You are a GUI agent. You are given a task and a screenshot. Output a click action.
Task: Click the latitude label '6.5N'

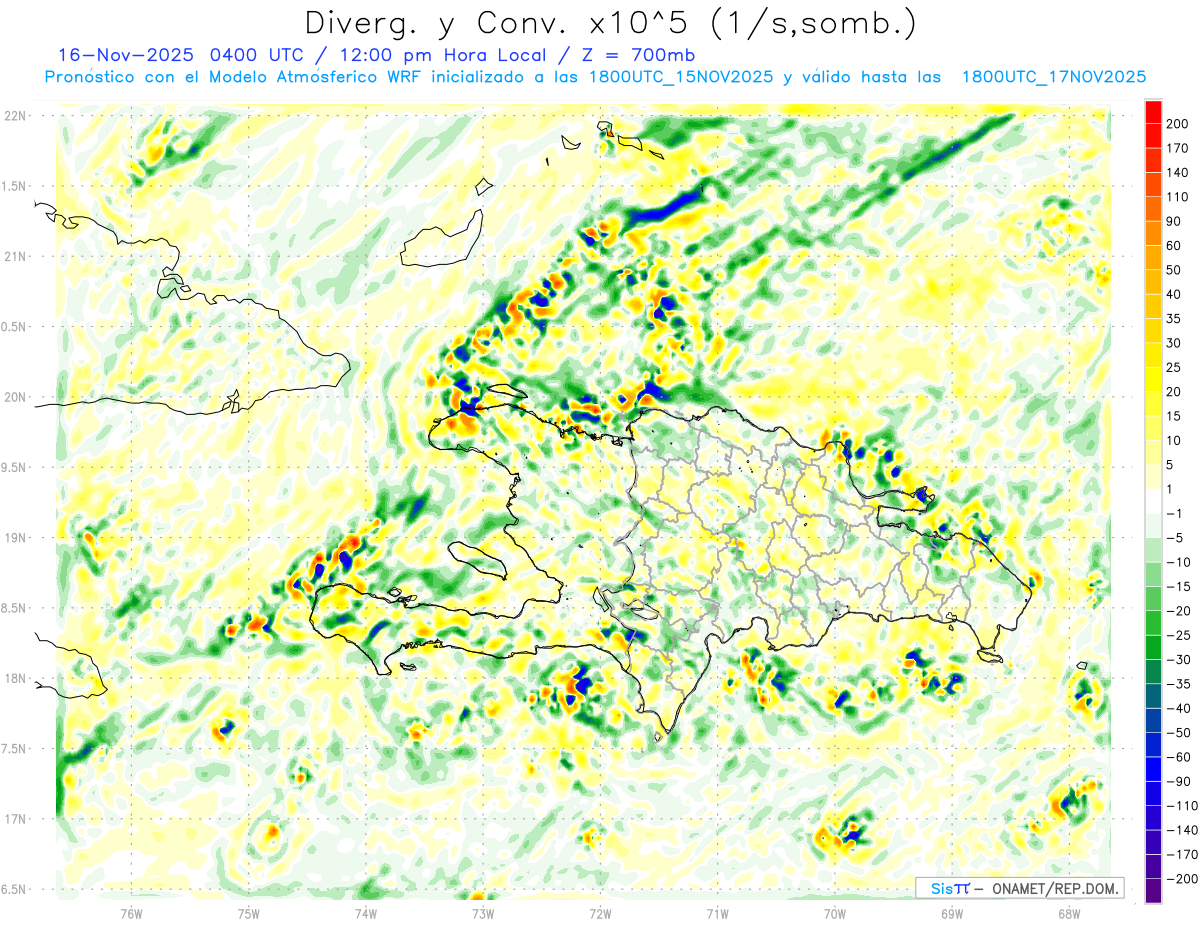[x=13, y=889]
